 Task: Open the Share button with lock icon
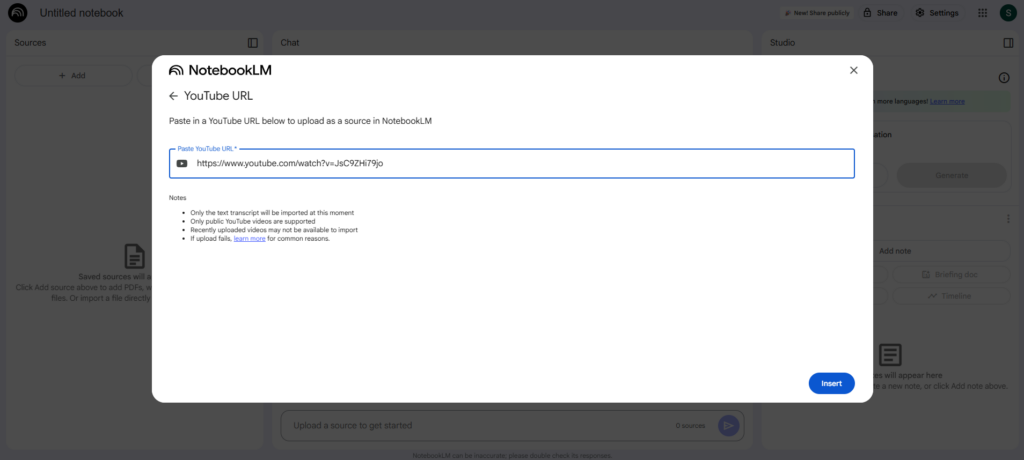(880, 13)
